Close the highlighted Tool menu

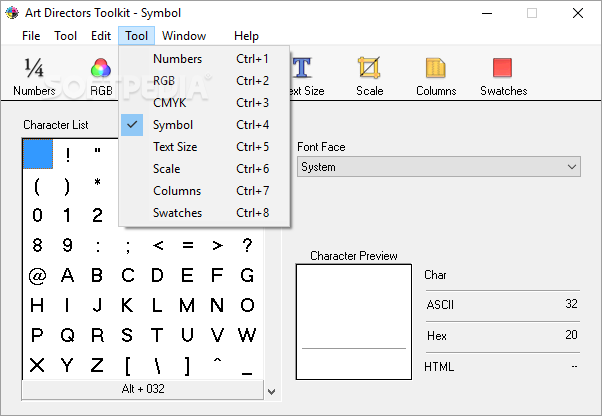point(137,36)
